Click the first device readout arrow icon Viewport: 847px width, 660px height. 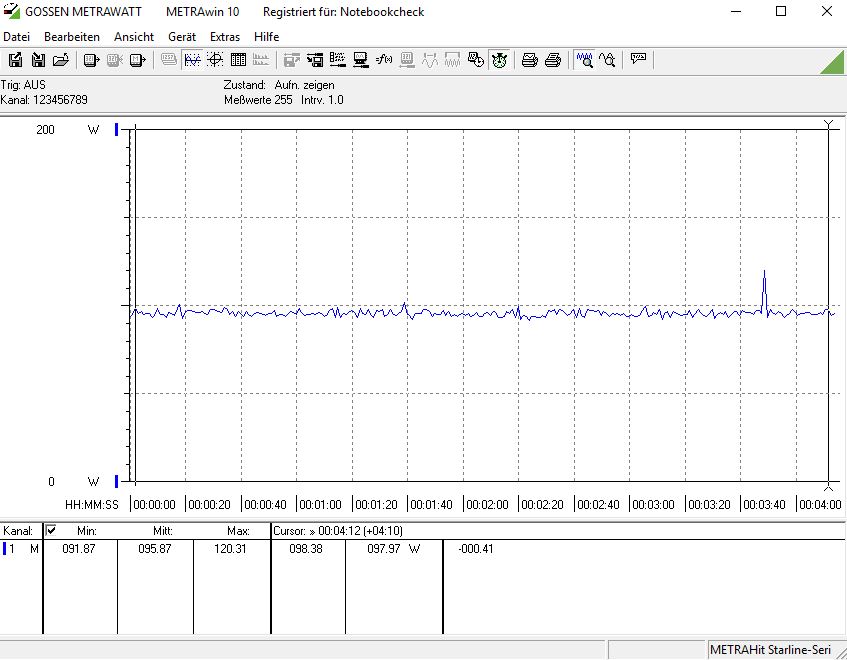[91, 60]
